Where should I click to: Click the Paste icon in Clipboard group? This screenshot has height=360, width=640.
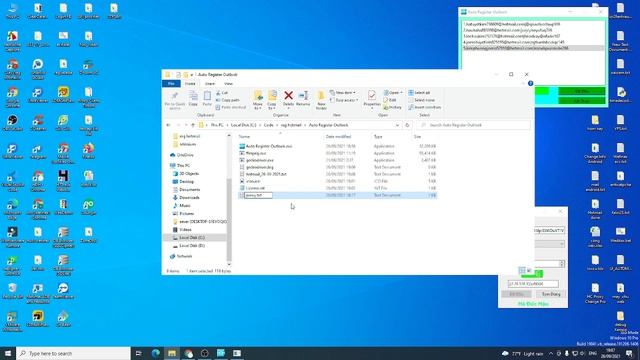click(x=207, y=96)
